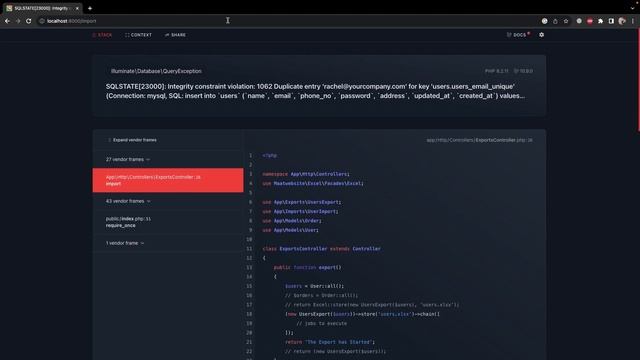Close the SQLSTATE[23000] tab
Image resolution: width=640 pixels, height=360 pixels.
(x=77, y=8)
